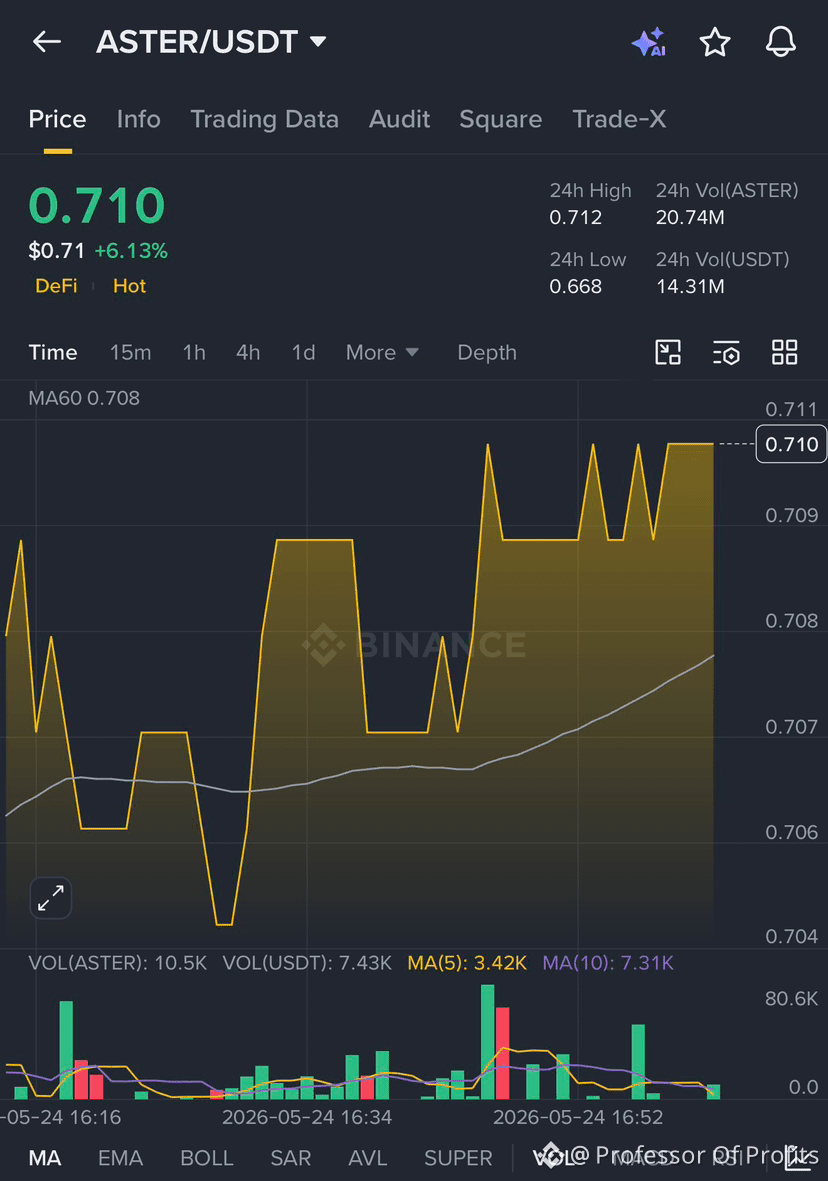Open the chart drawing tools icon
The width and height of the screenshot is (828, 1181).
(668, 352)
